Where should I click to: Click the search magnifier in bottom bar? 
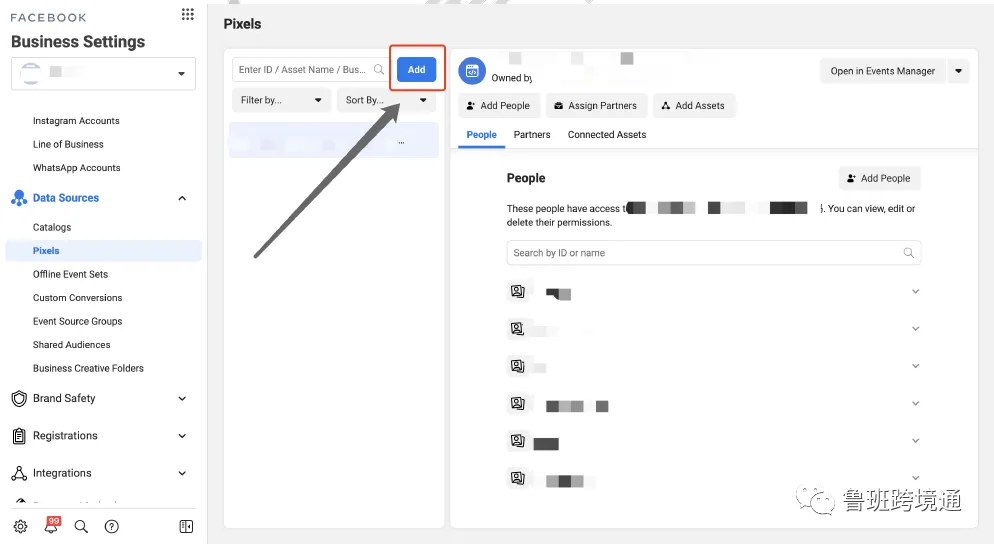click(81, 526)
